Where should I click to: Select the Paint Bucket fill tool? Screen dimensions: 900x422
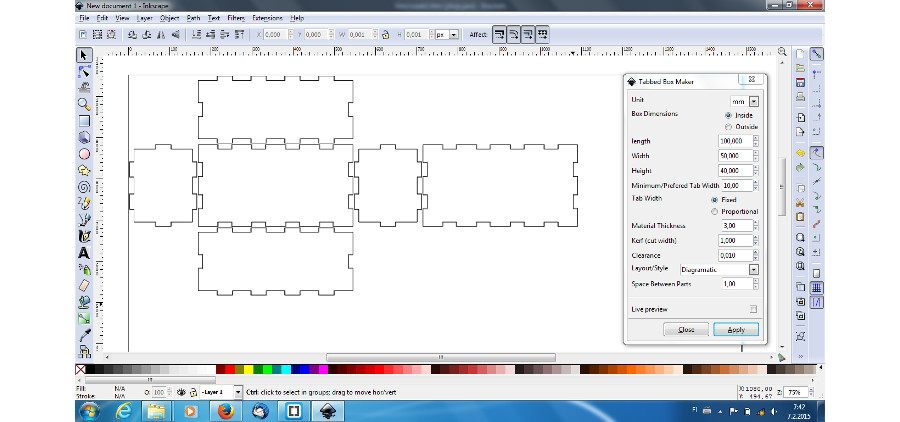84,302
